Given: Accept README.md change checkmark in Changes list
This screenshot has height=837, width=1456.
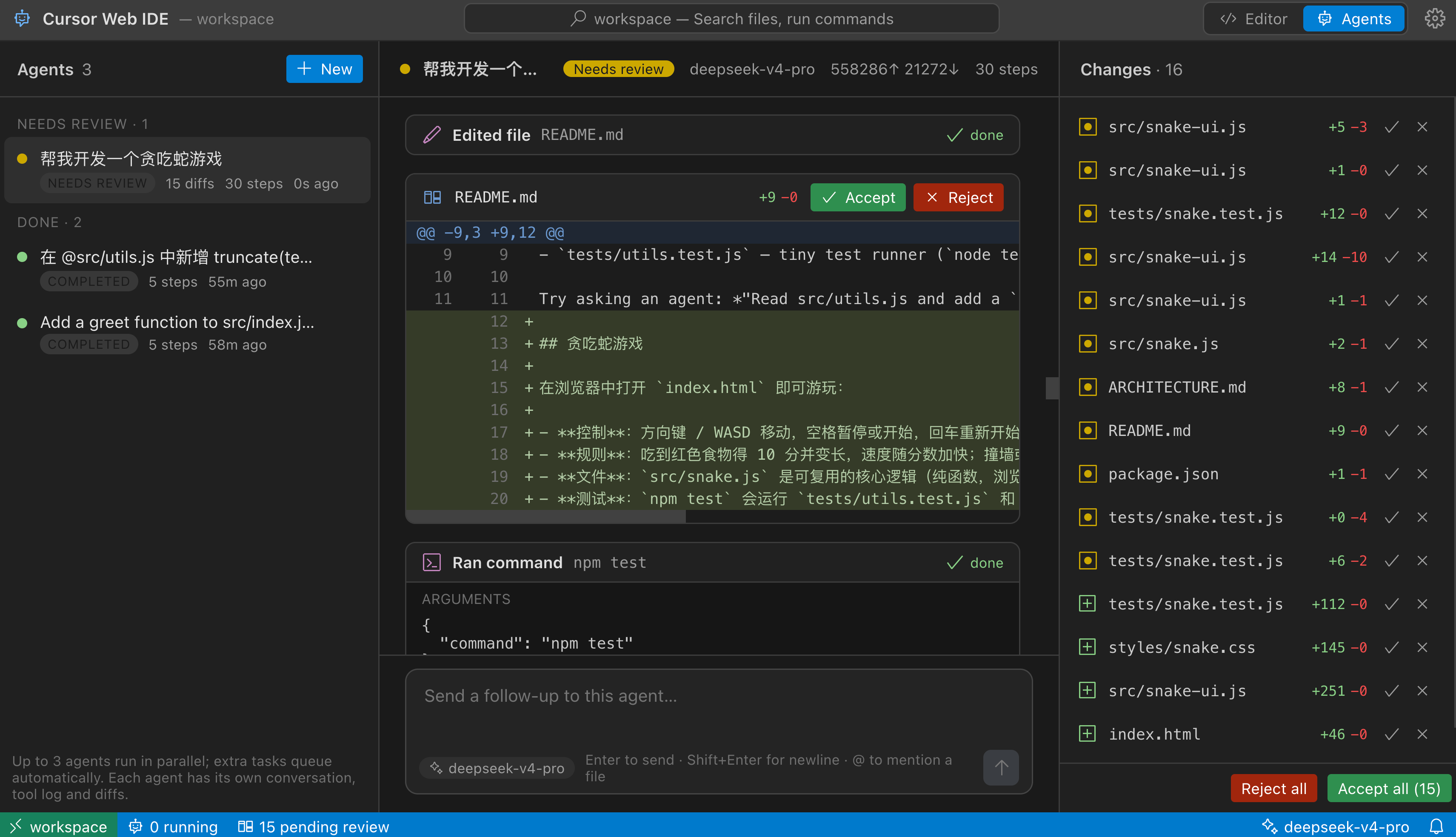Looking at the screenshot, I should [1392, 430].
